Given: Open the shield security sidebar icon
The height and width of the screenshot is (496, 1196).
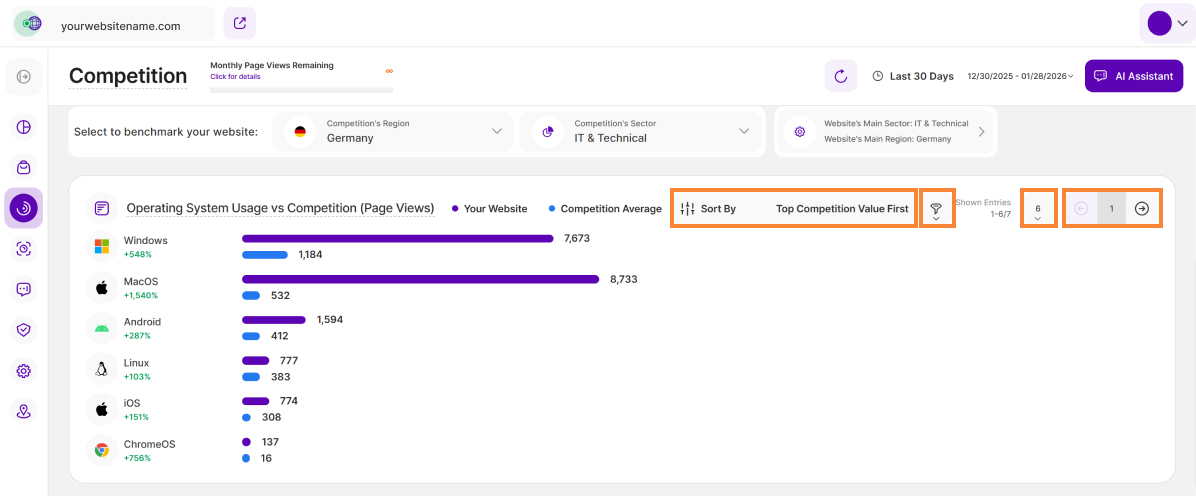Looking at the screenshot, I should pos(24,329).
